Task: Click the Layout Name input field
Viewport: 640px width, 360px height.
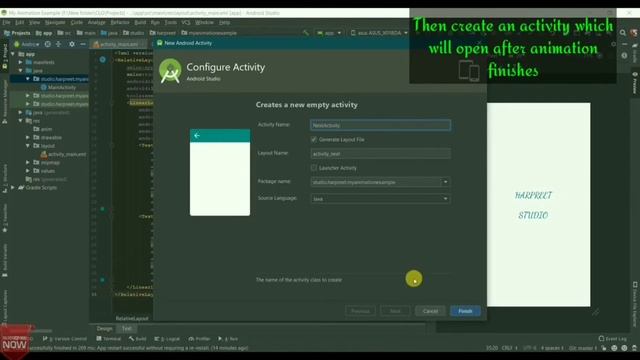Action: [380, 154]
